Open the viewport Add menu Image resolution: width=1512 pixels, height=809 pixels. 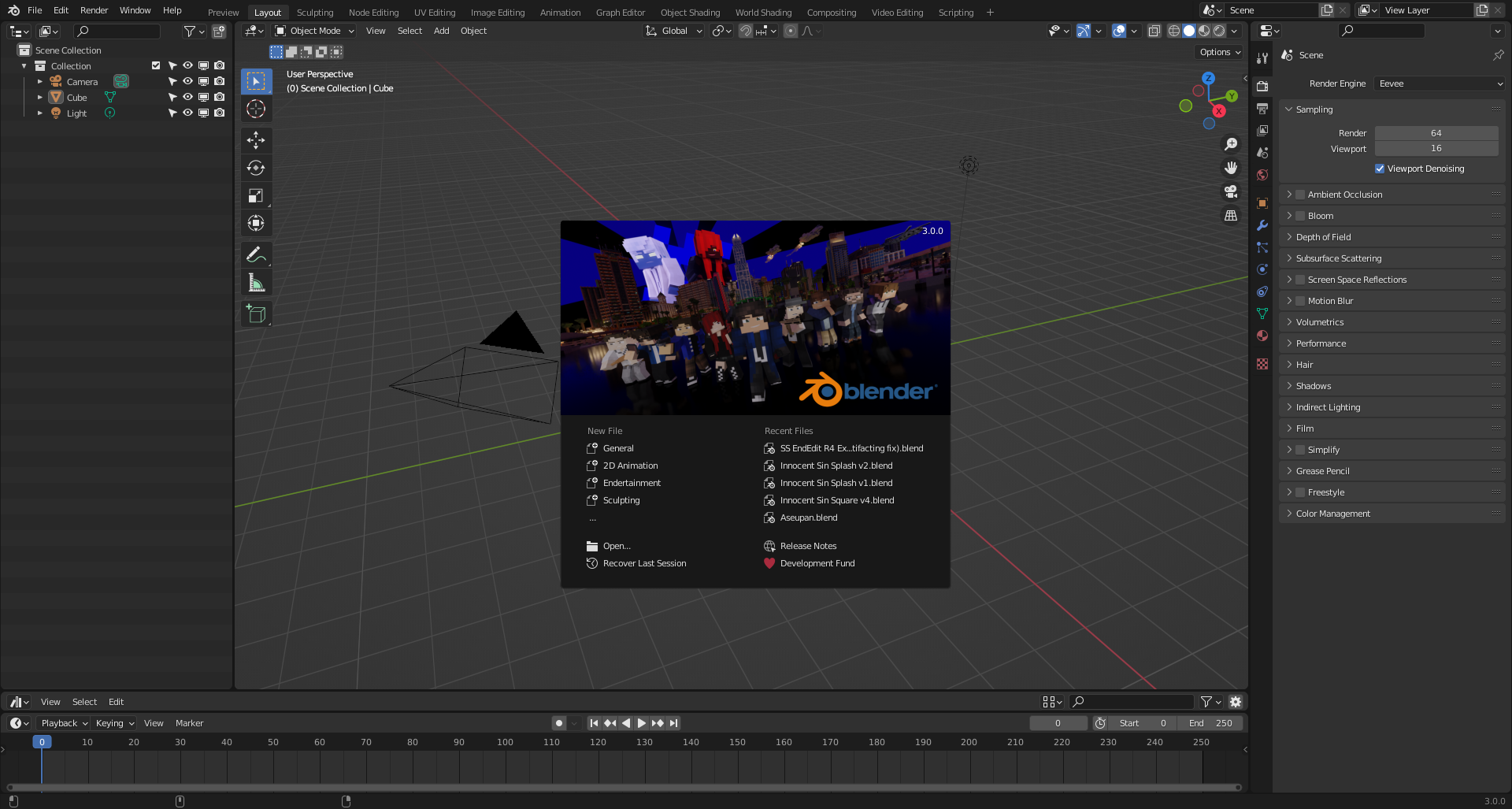pos(441,31)
